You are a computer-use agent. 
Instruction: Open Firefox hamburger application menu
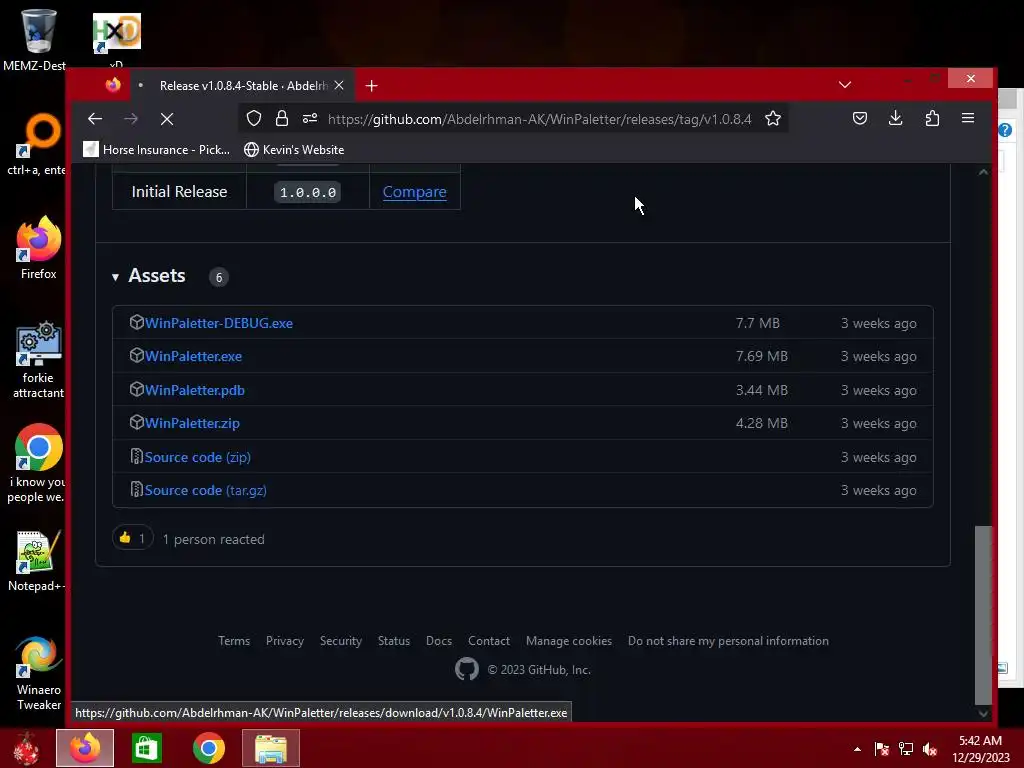(968, 118)
